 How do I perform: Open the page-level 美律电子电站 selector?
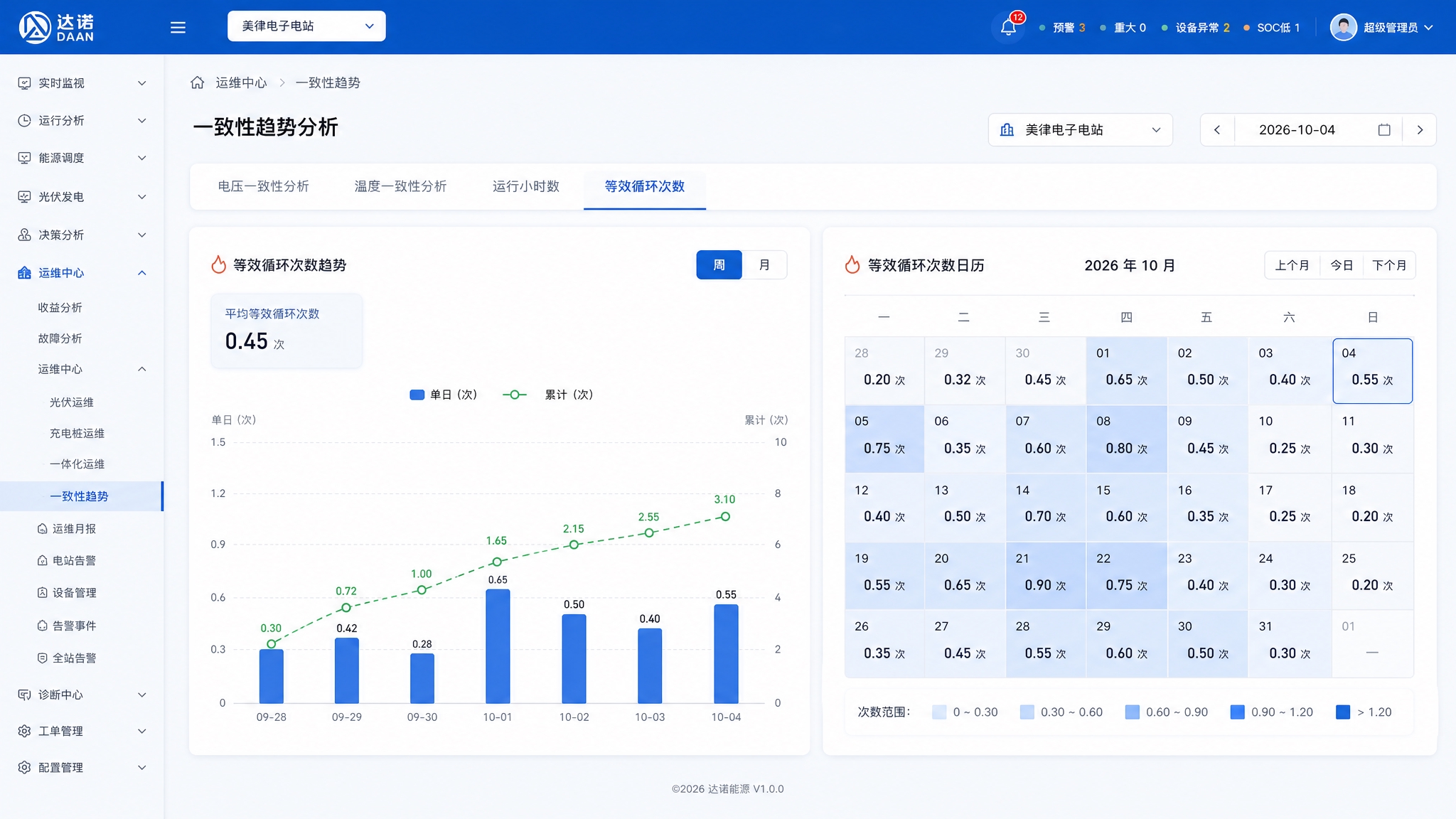coord(1080,130)
